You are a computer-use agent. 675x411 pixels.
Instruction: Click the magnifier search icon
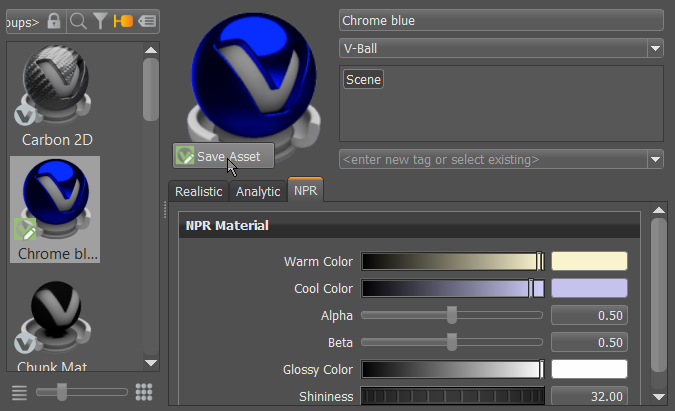[78, 21]
